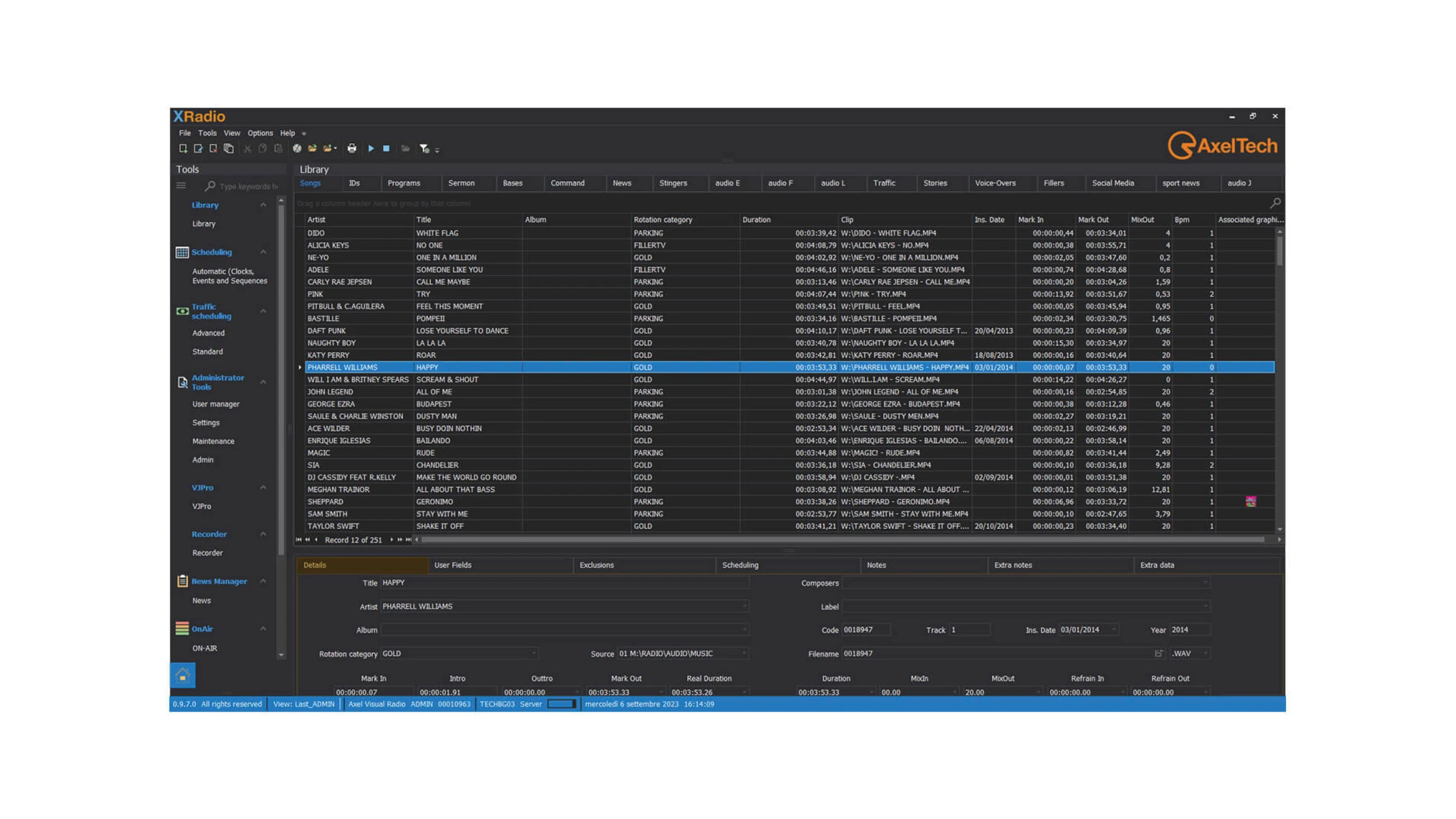The width and height of the screenshot is (1456, 819).
Task: Open User manager from the sidebar
Action: tap(215, 404)
